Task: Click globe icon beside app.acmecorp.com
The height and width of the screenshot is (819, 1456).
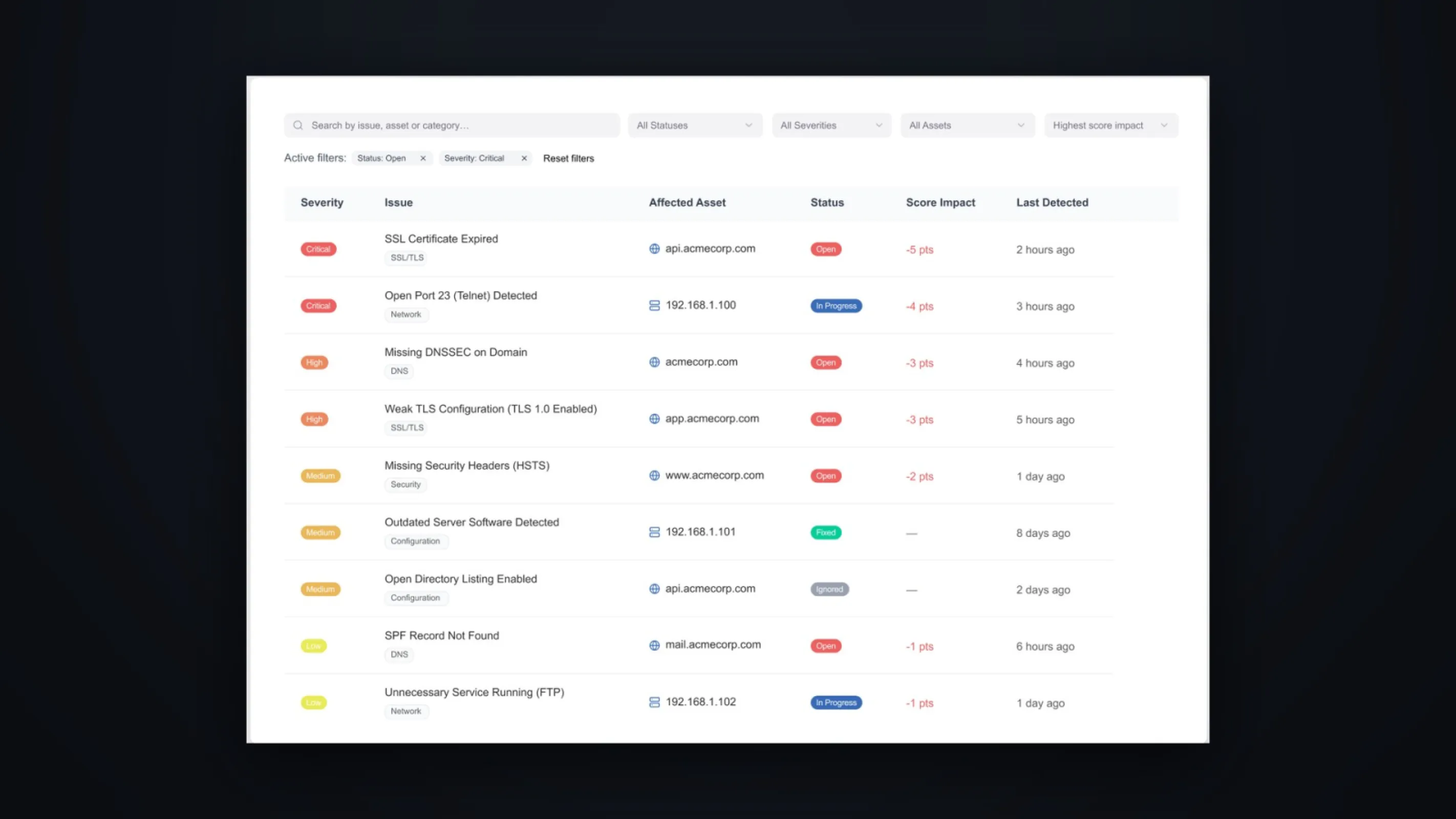Action: coord(654,419)
